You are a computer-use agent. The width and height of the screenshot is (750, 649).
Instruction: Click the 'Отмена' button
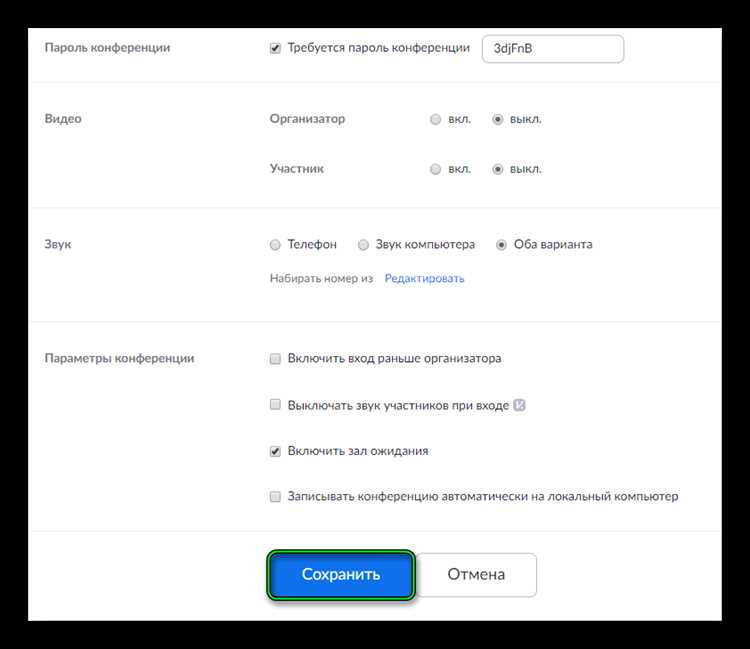tap(476, 574)
